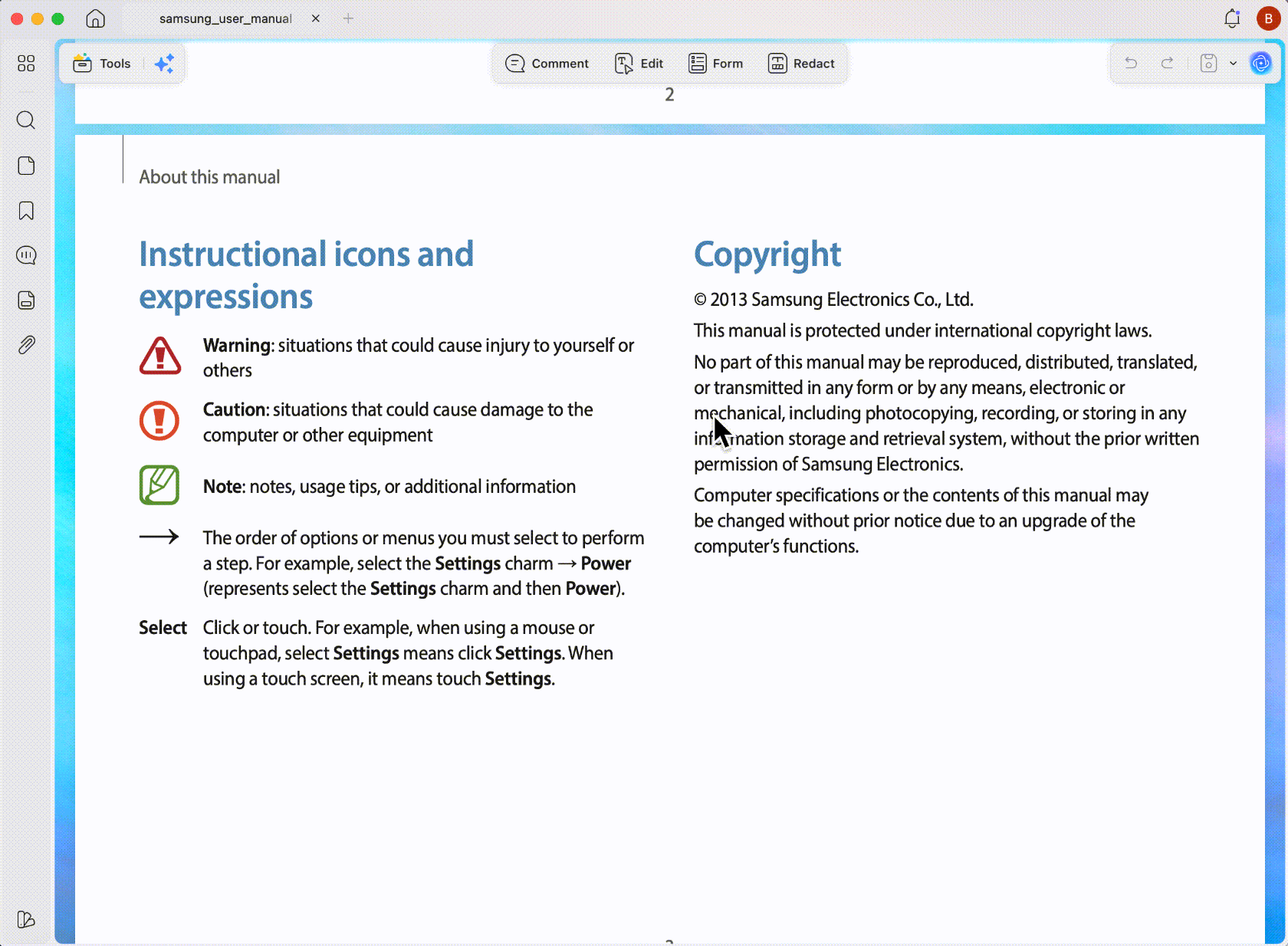Undo the last action

pyautogui.click(x=1131, y=63)
